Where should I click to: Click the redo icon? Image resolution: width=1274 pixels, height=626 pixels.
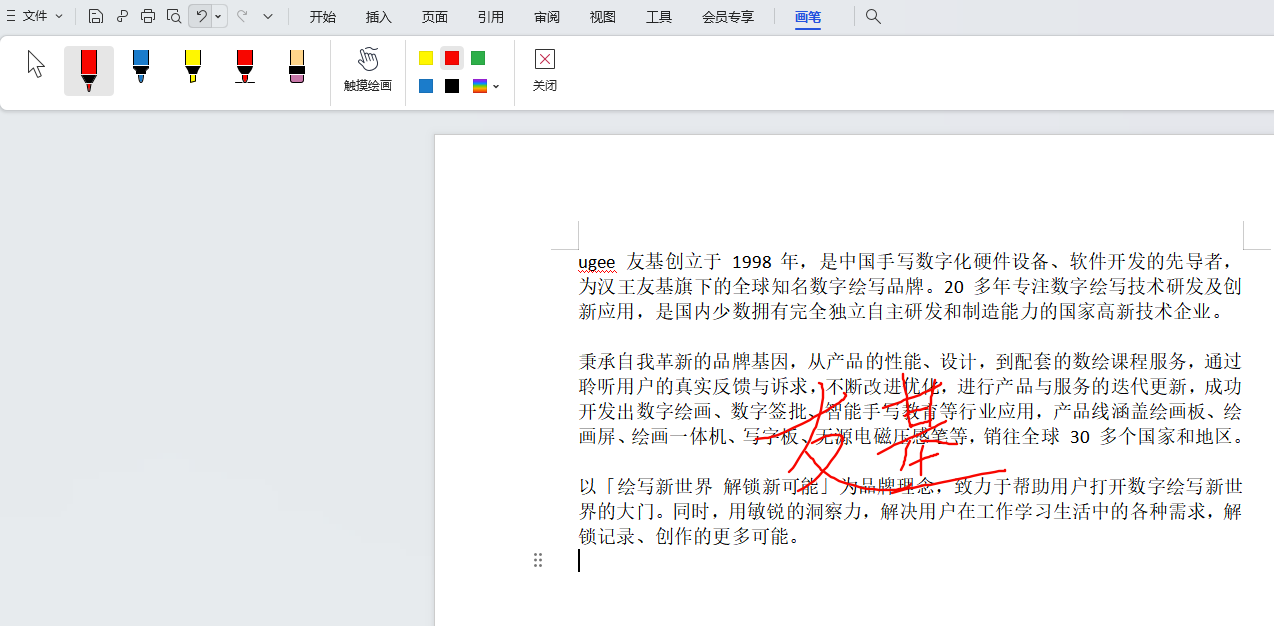point(242,16)
